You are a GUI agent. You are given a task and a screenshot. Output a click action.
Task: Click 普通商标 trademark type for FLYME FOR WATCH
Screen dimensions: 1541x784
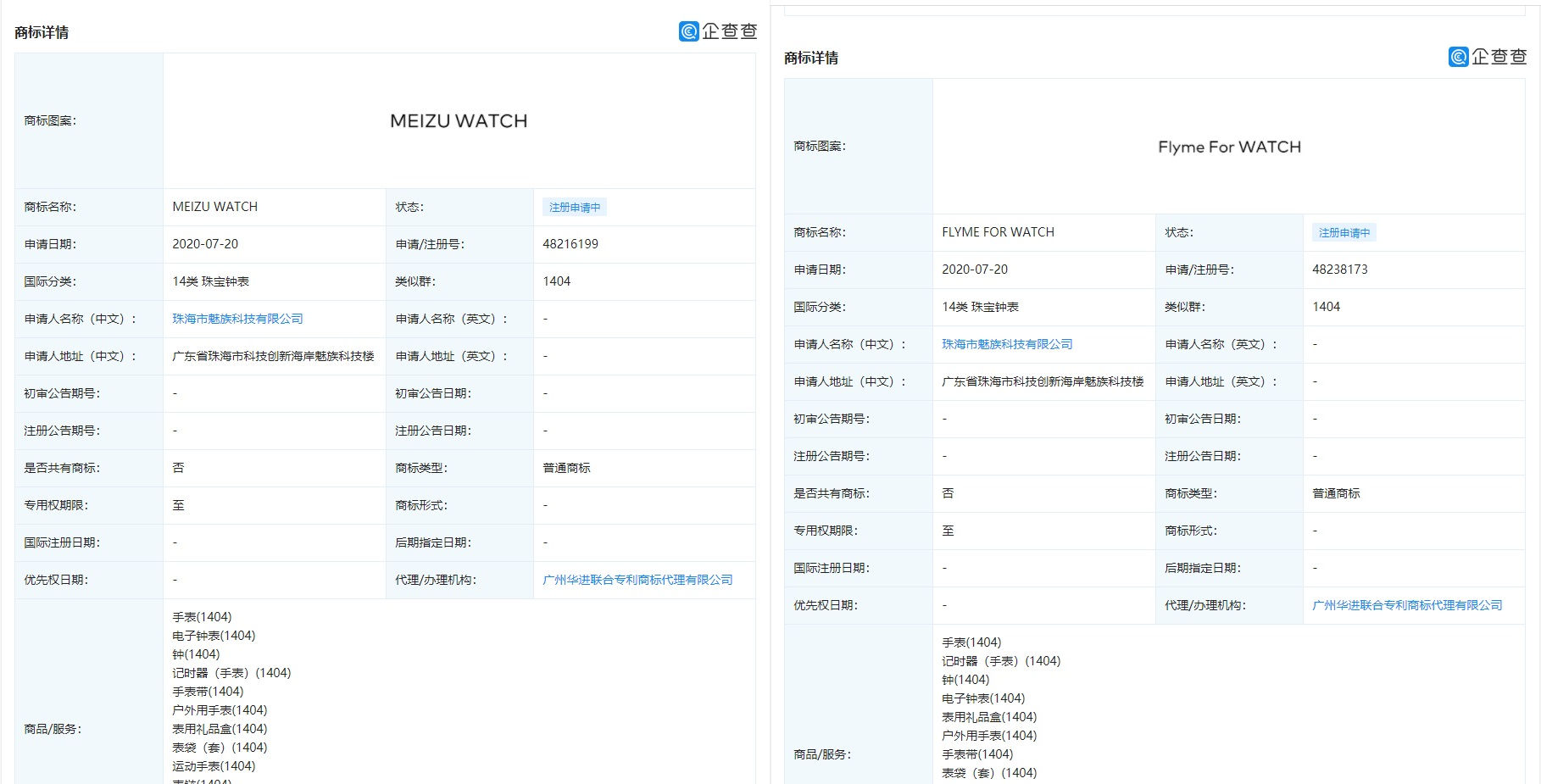click(1336, 493)
